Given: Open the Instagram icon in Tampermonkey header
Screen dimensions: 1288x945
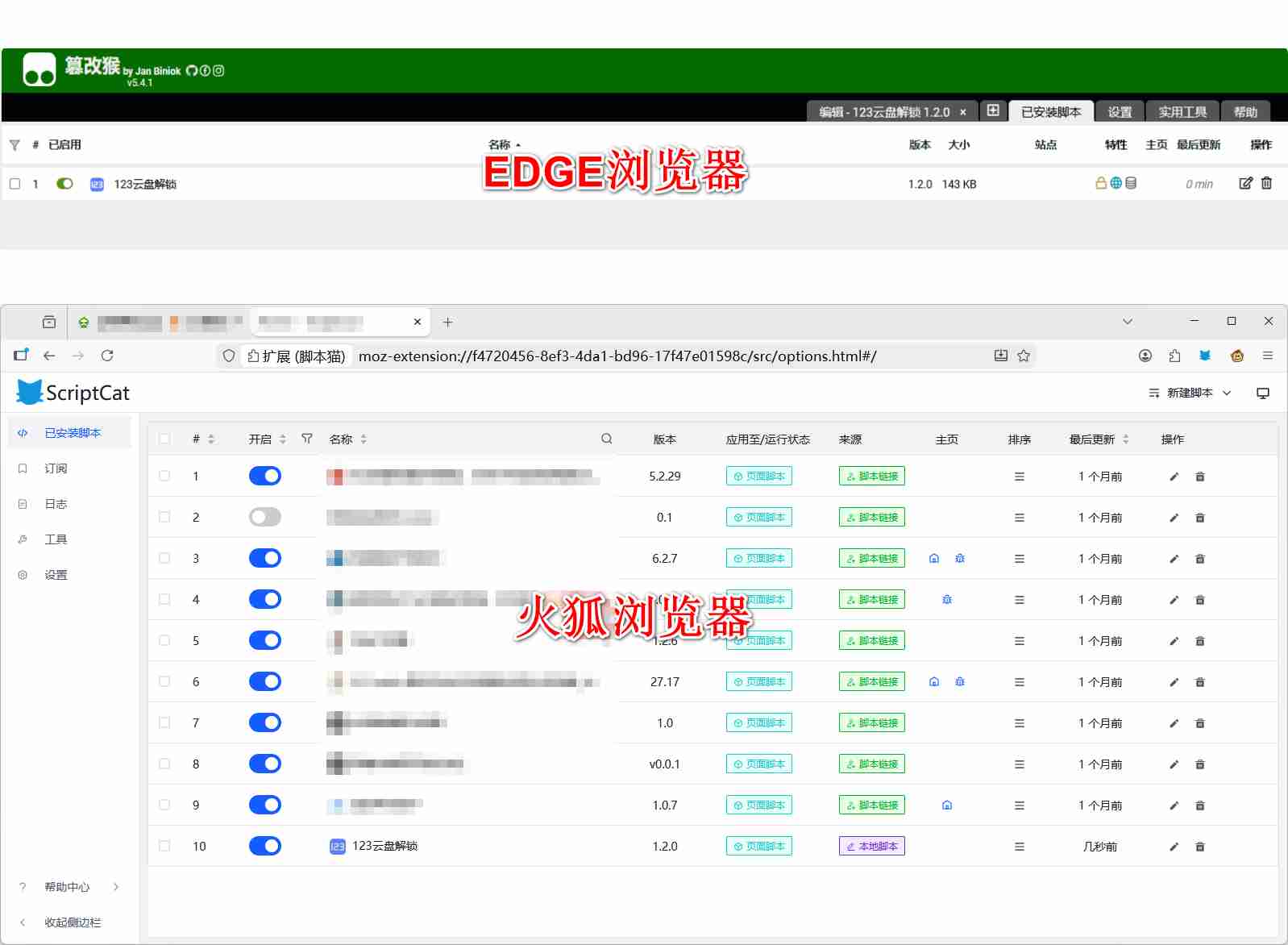Looking at the screenshot, I should pos(218,70).
